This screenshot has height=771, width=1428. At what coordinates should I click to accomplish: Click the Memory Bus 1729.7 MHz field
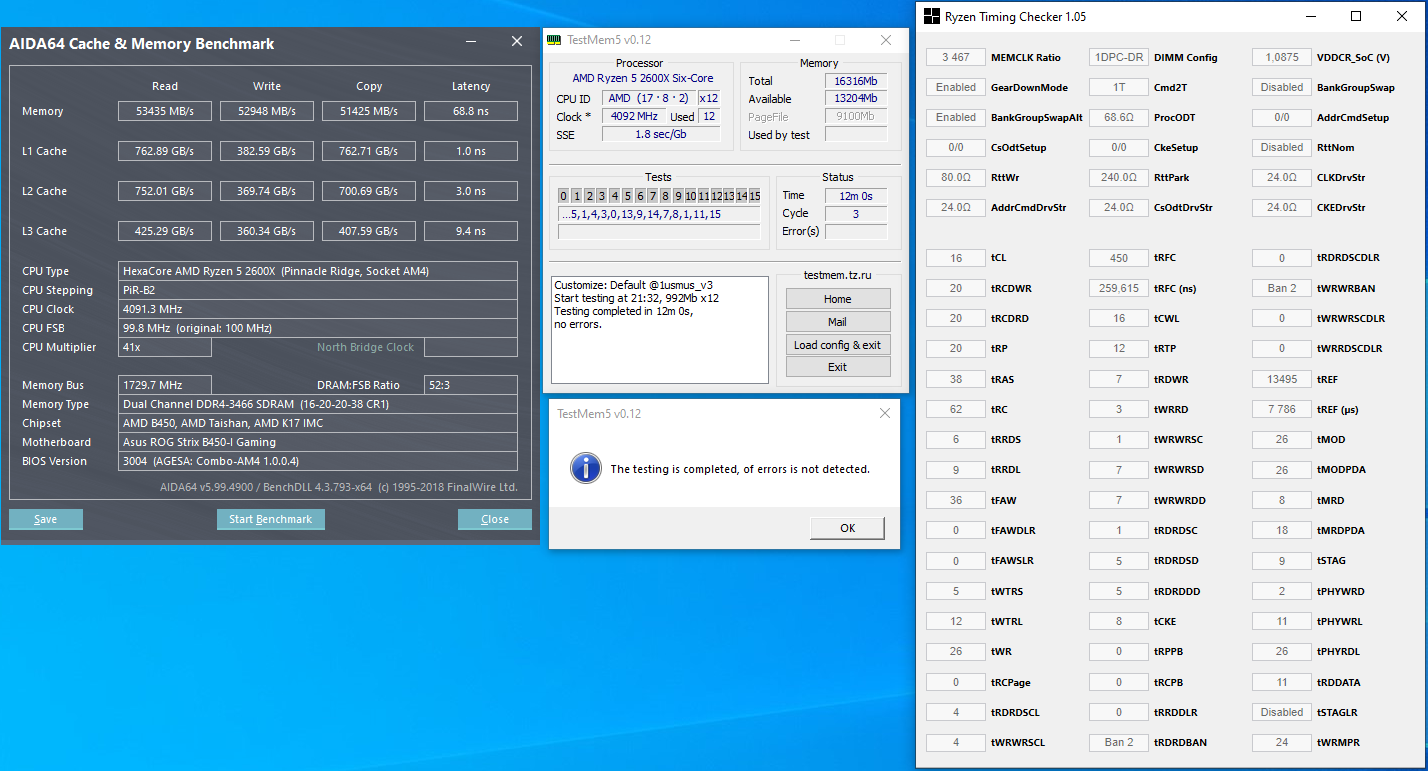pos(165,385)
